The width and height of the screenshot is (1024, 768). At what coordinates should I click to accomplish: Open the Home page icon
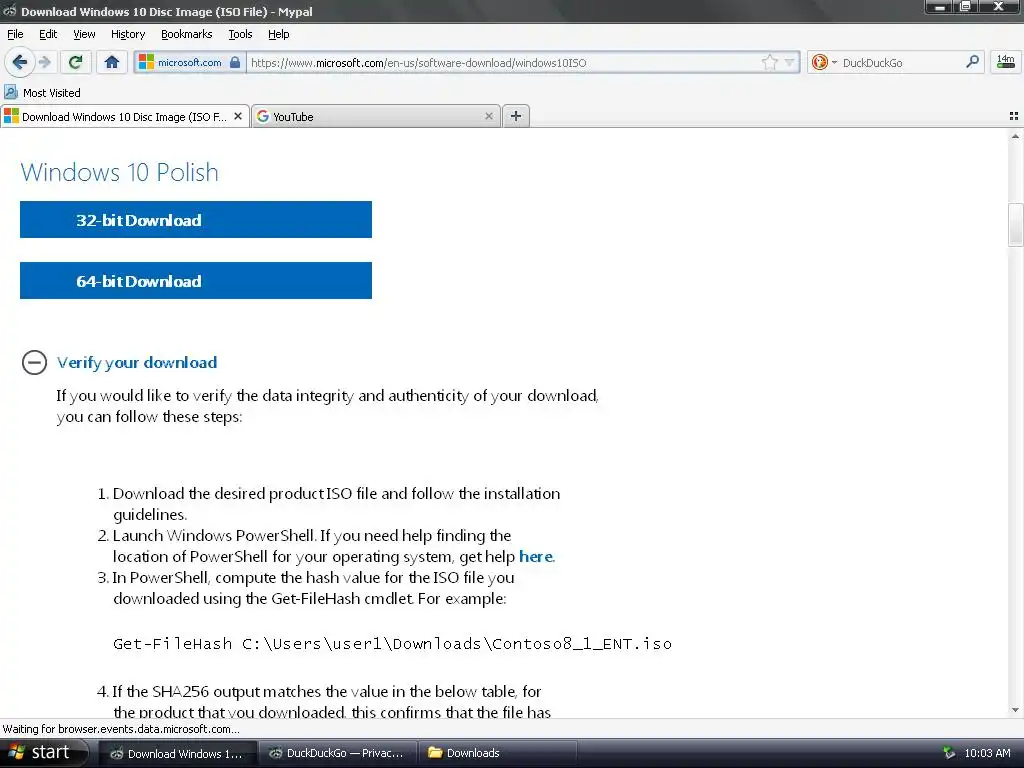[x=112, y=62]
